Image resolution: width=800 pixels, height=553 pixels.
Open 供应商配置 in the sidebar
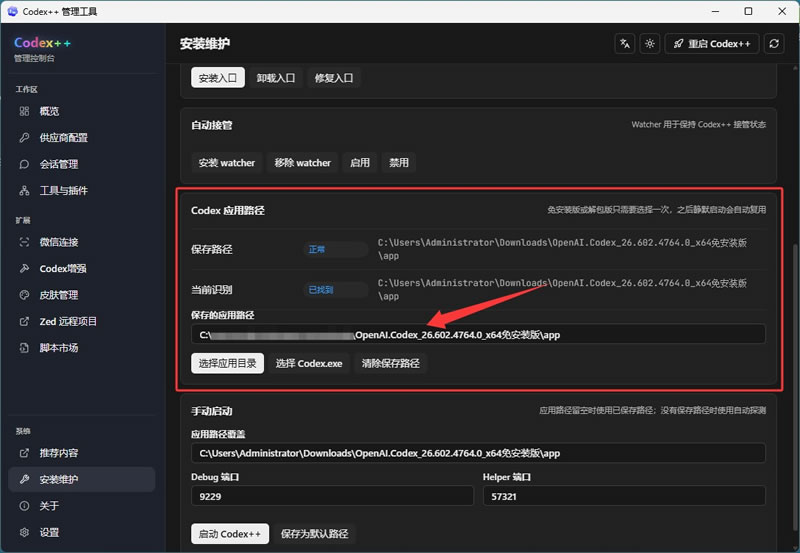82,138
